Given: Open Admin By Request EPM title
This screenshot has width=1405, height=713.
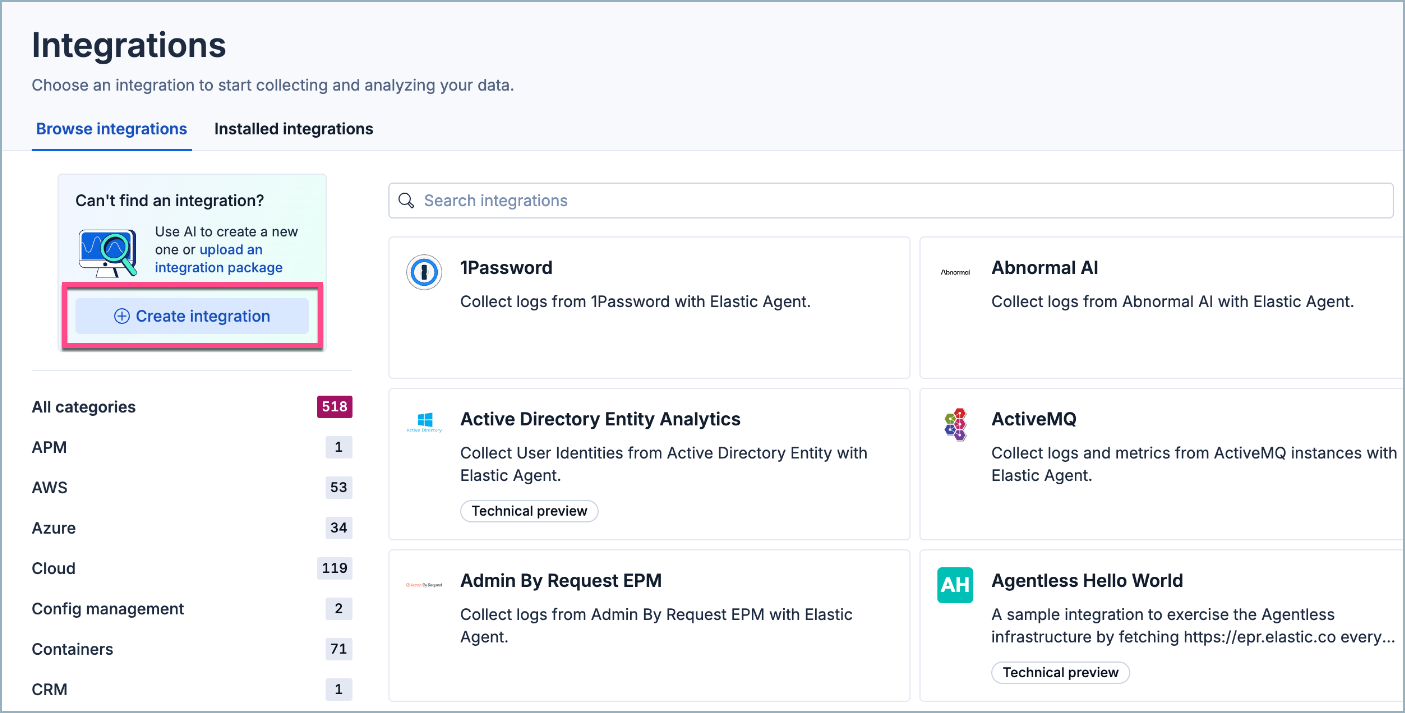Looking at the screenshot, I should point(561,581).
